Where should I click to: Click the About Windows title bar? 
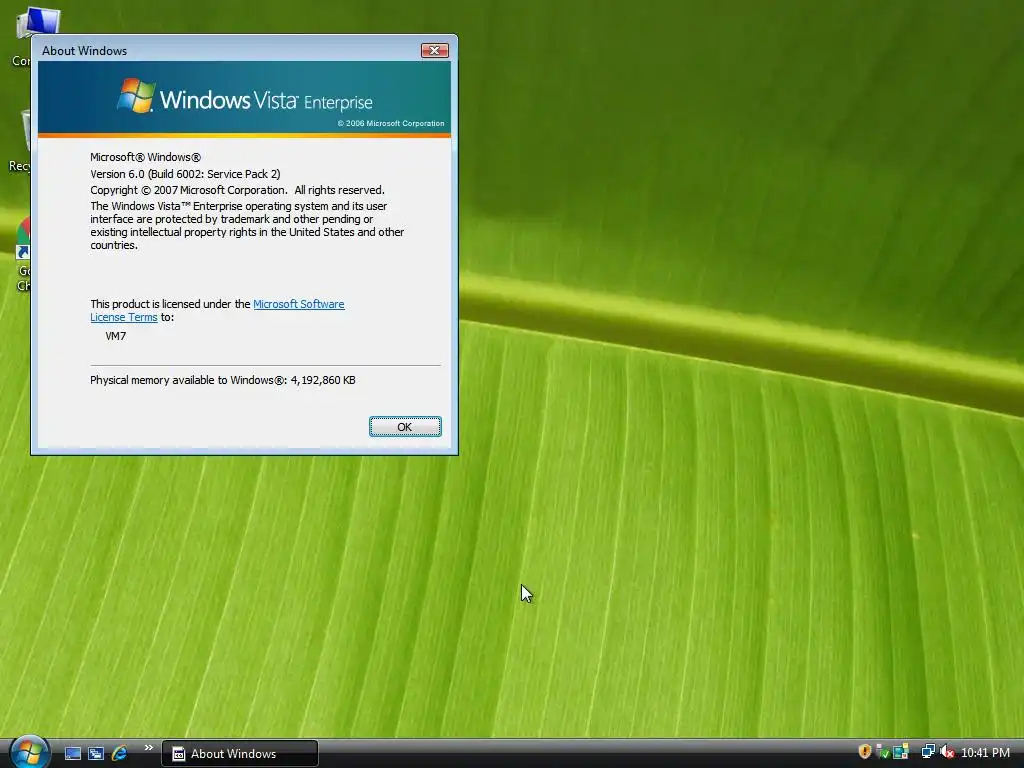click(x=229, y=50)
